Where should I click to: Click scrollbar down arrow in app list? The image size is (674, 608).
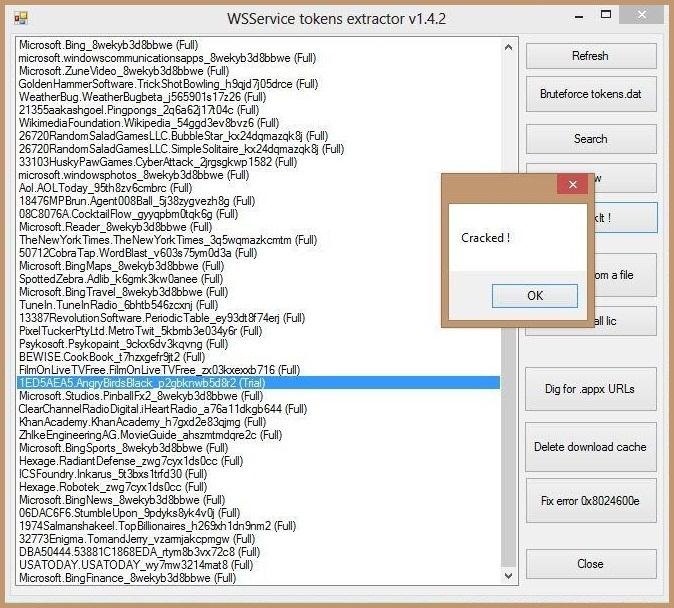point(509,576)
